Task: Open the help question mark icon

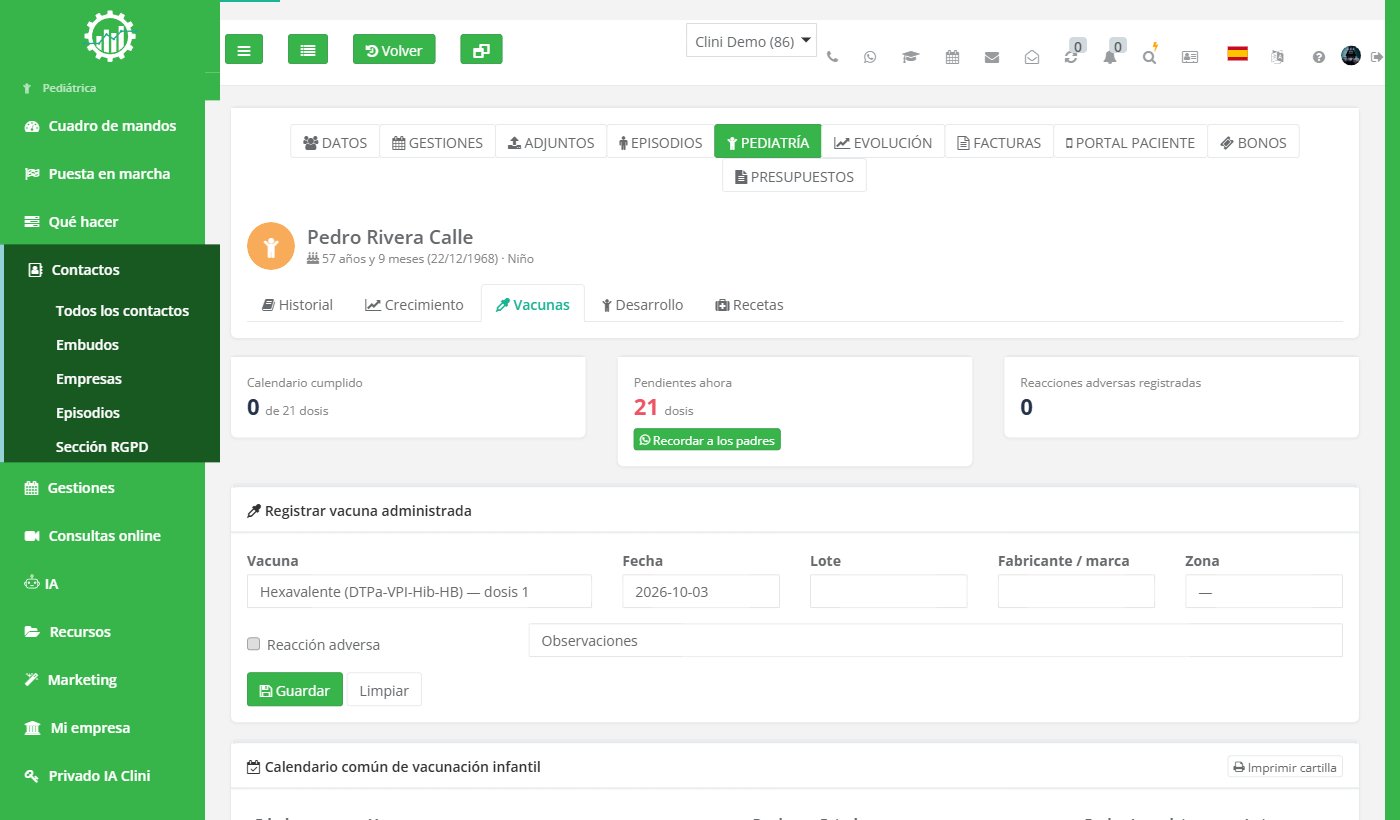Action: point(1319,57)
